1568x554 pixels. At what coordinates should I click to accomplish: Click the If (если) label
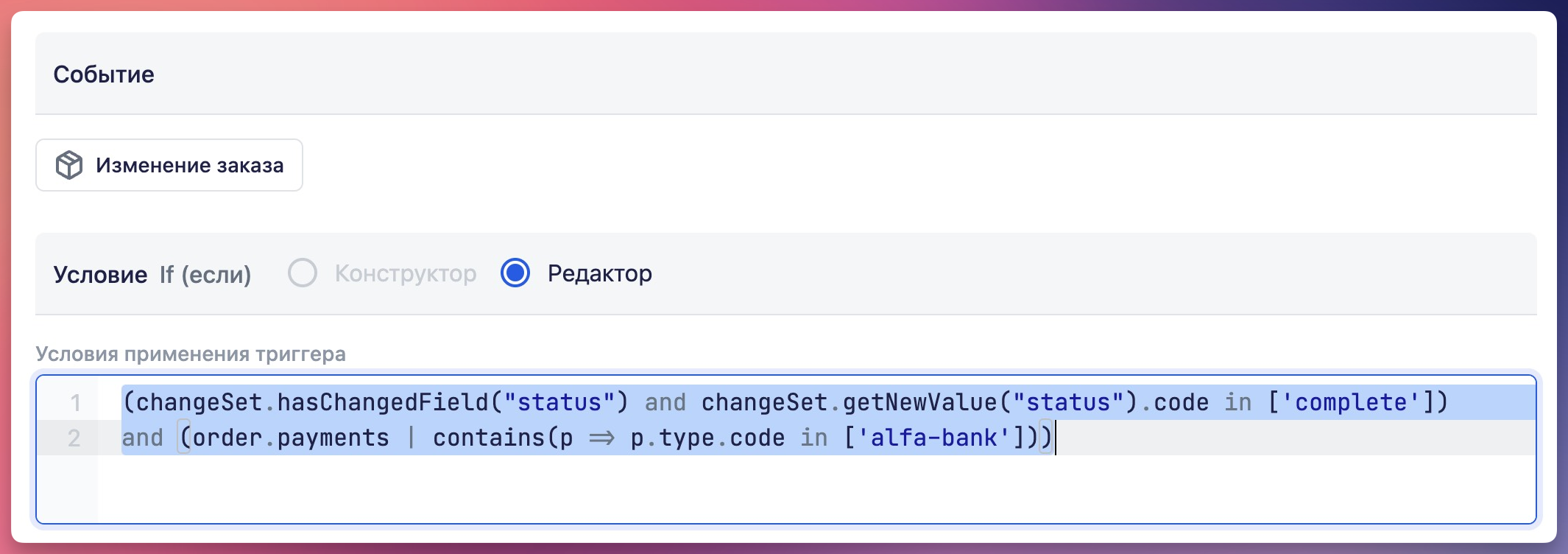pyautogui.click(x=205, y=275)
